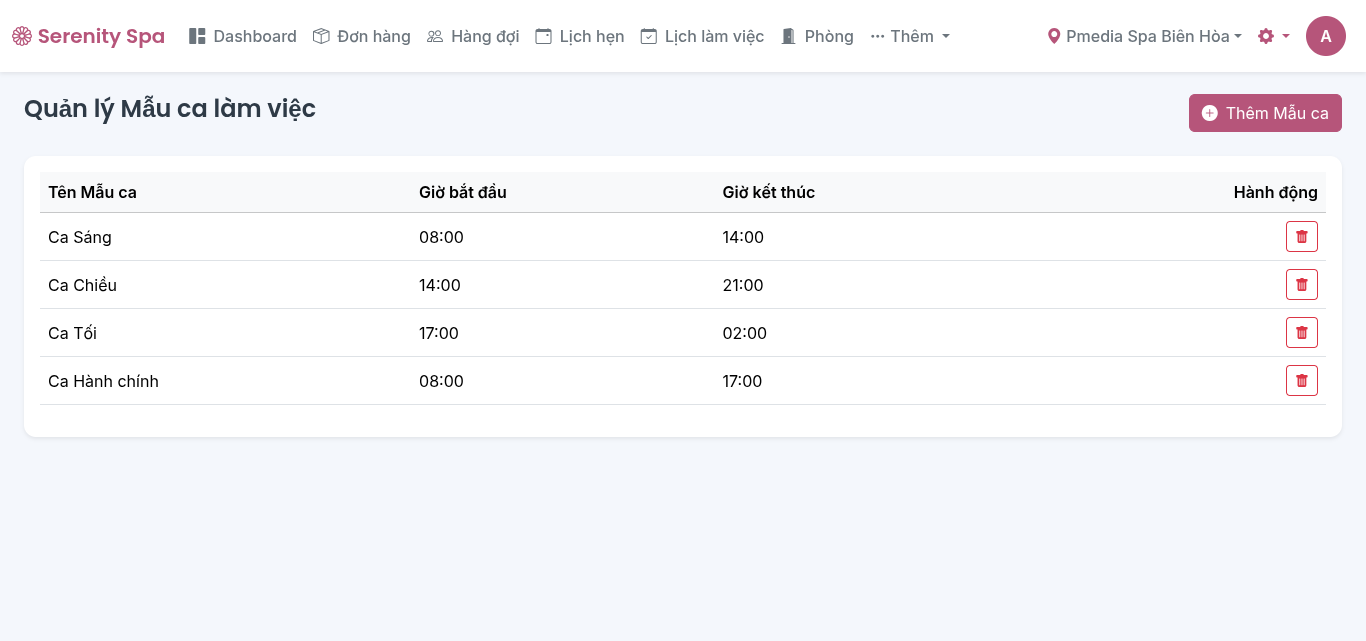
Task: Open the Đơn hàng page
Action: pos(362,36)
